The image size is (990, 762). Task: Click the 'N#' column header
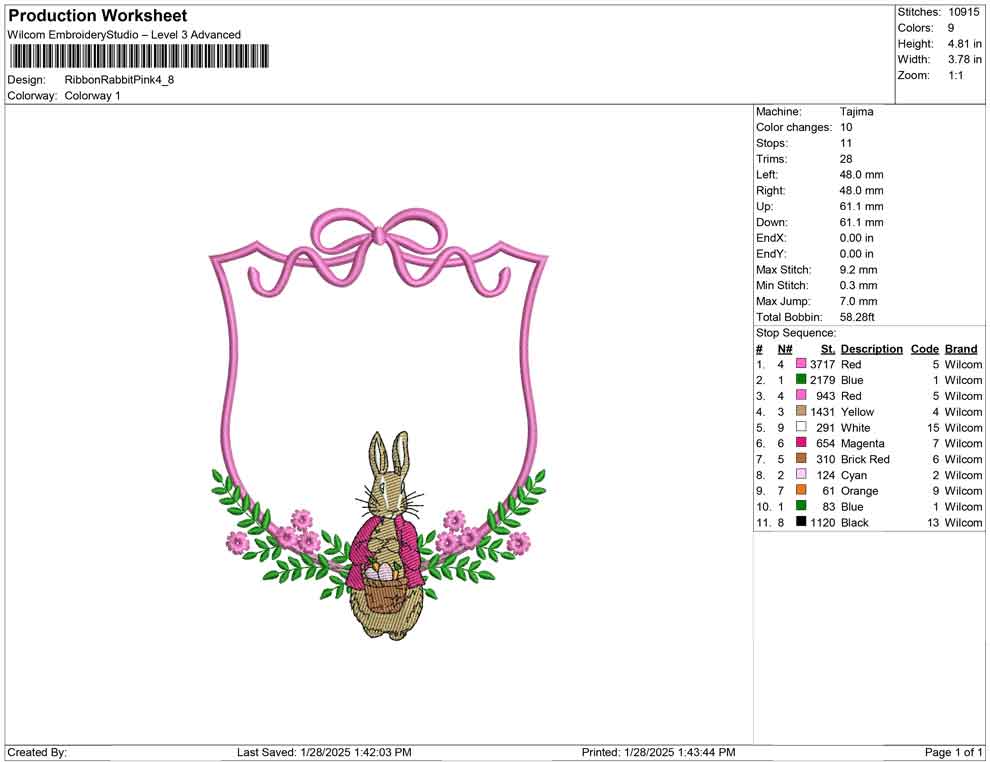(x=785, y=349)
